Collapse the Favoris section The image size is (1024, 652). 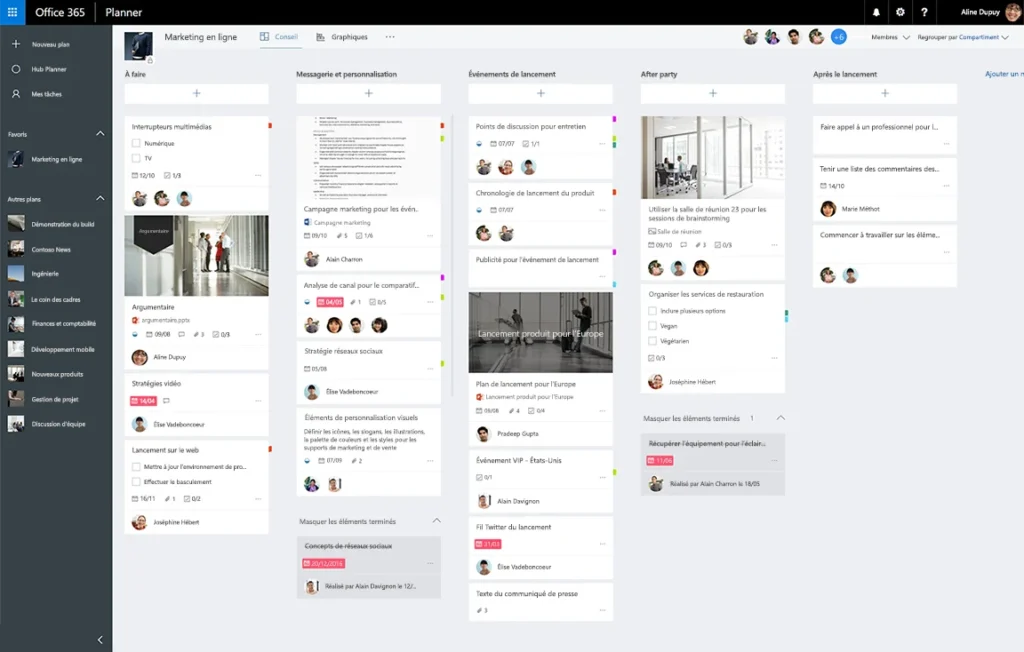100,133
